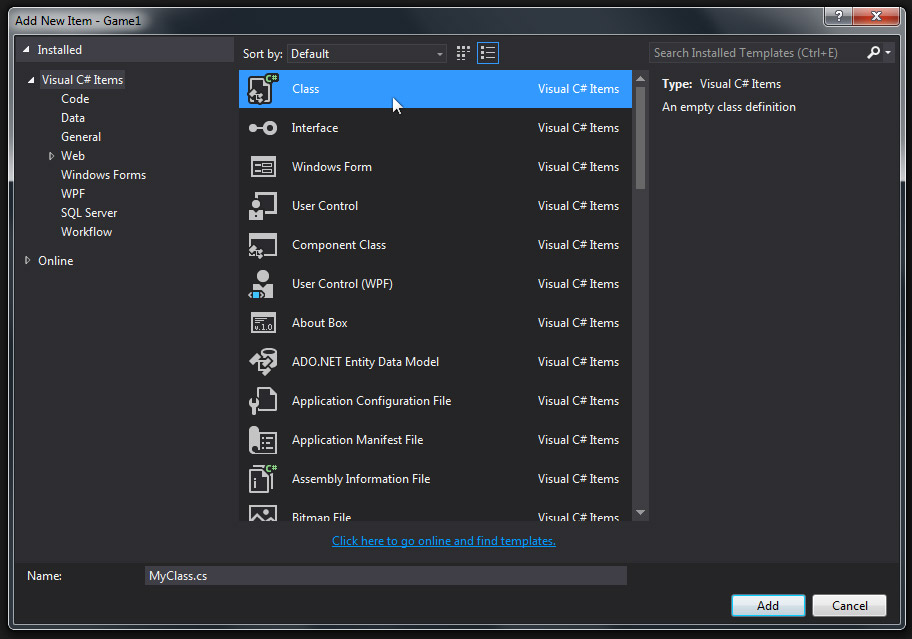Pick the About Box template icon
This screenshot has height=639, width=912.
coord(262,323)
